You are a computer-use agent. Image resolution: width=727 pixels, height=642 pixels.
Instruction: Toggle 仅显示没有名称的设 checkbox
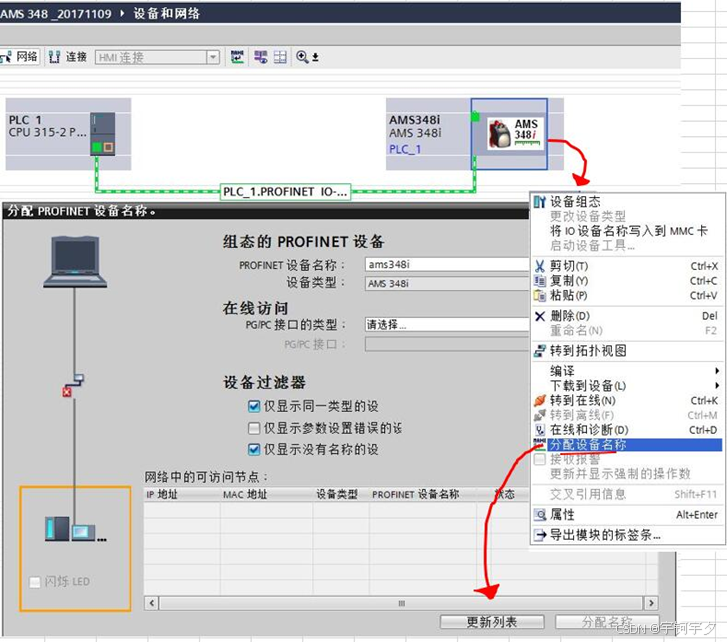click(x=254, y=450)
